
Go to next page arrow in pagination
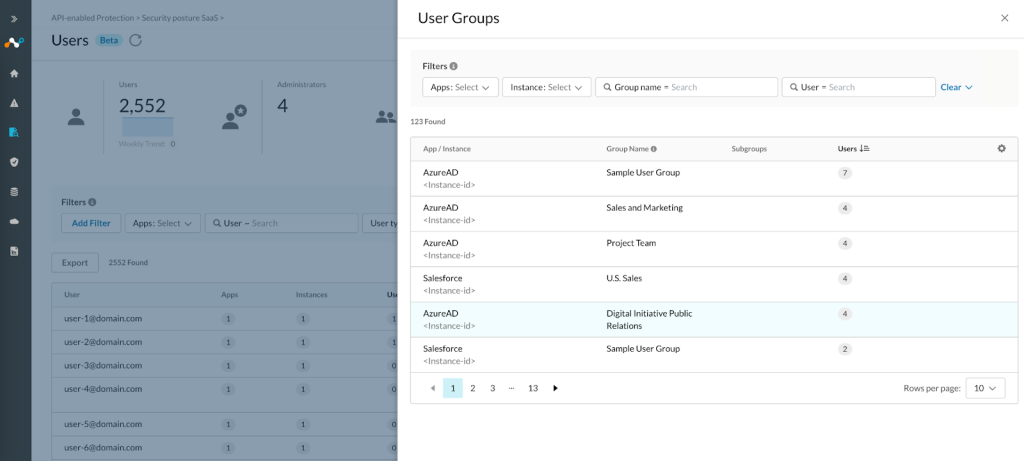pyautogui.click(x=555, y=388)
